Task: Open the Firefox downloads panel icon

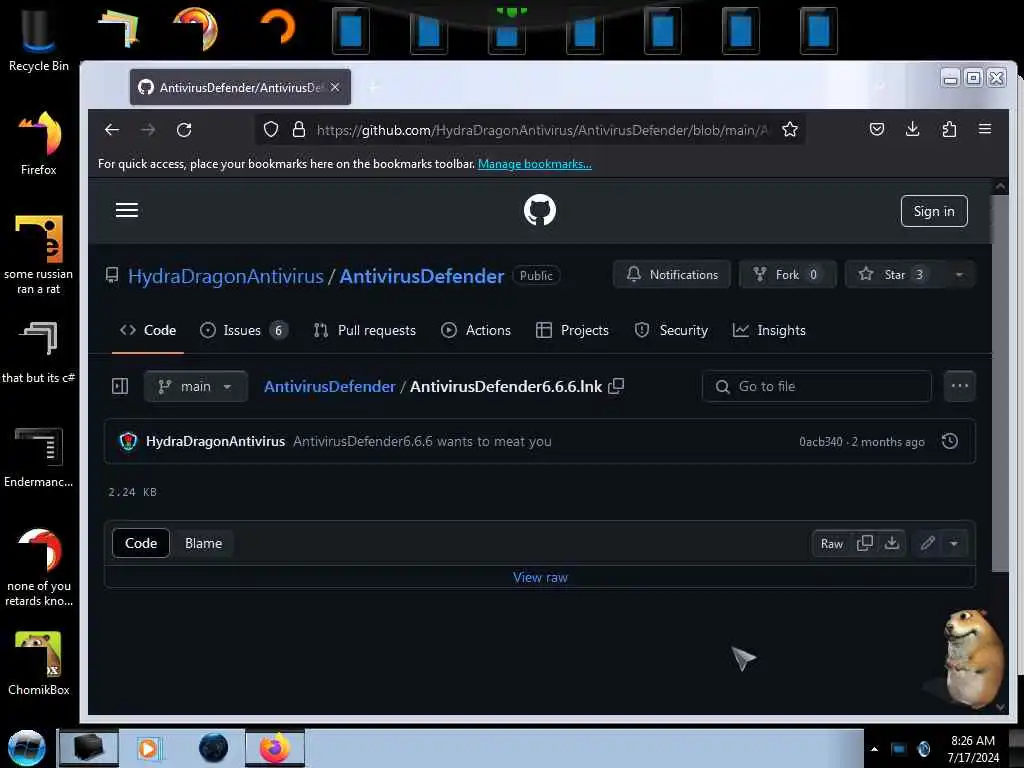Action: (913, 129)
